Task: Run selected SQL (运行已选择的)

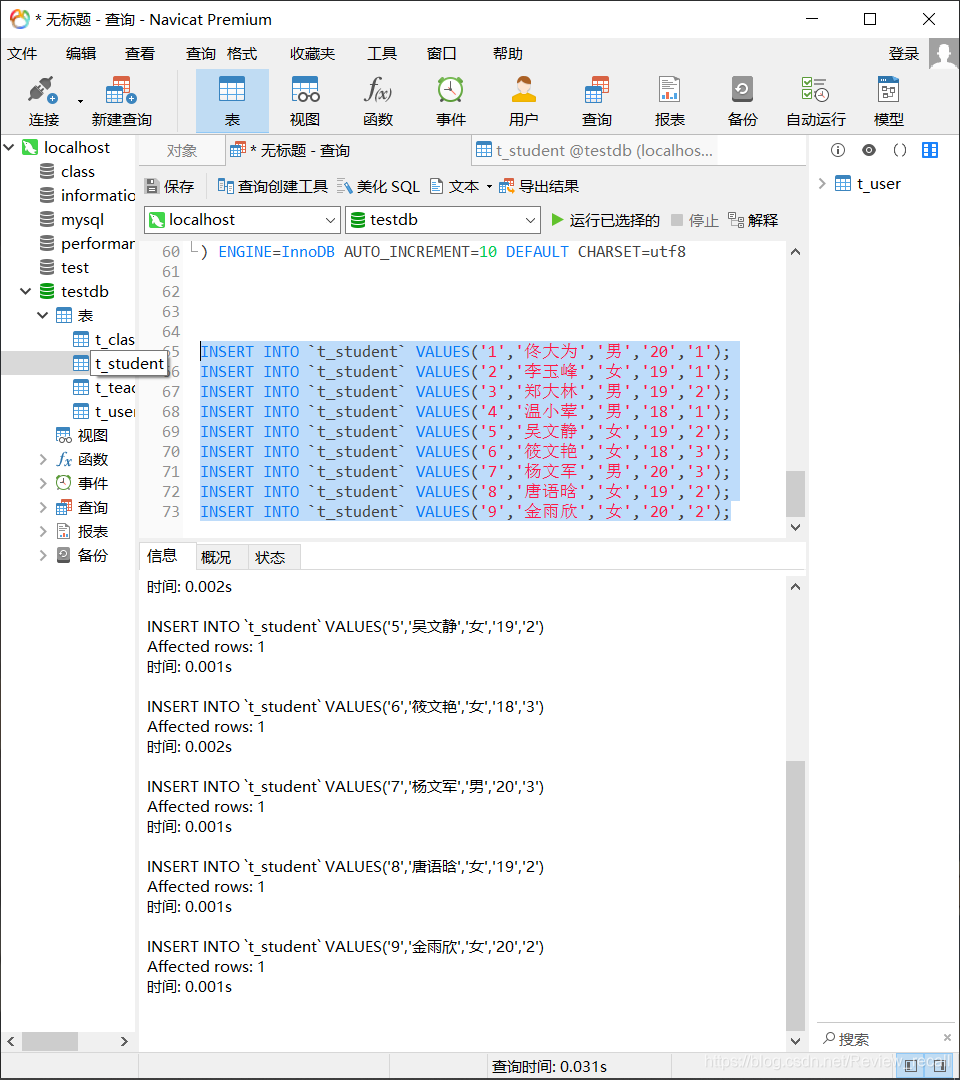Action: coord(606,220)
